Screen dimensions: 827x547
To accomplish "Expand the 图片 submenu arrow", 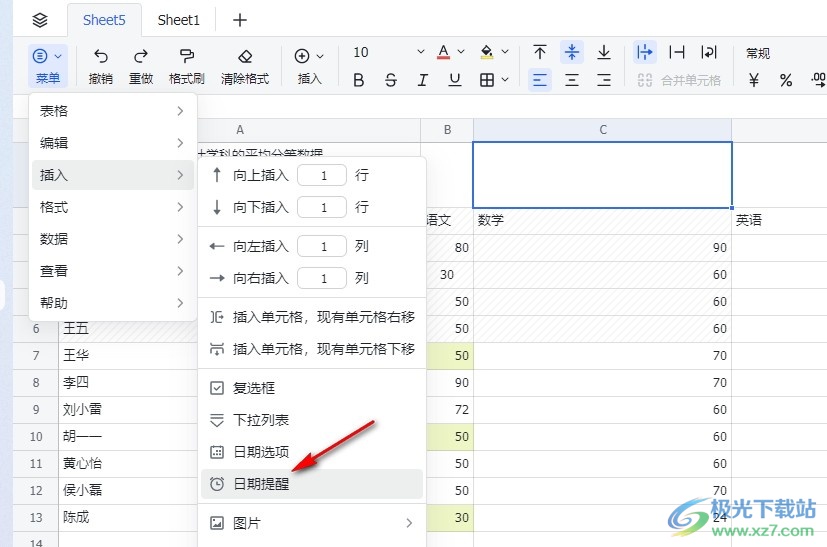I will pos(409,522).
